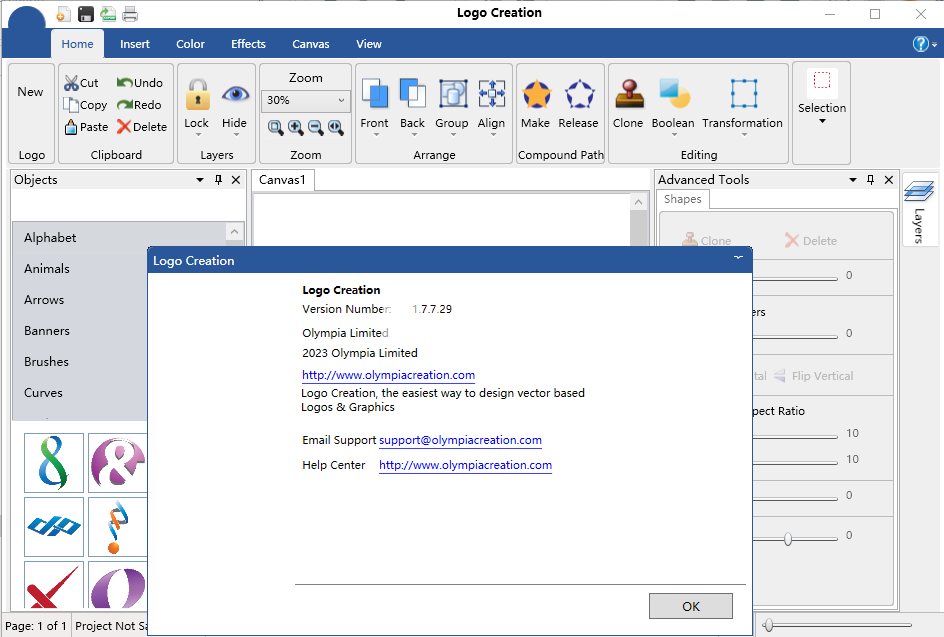
Task: Close the Objects panel
Action: (x=236, y=179)
